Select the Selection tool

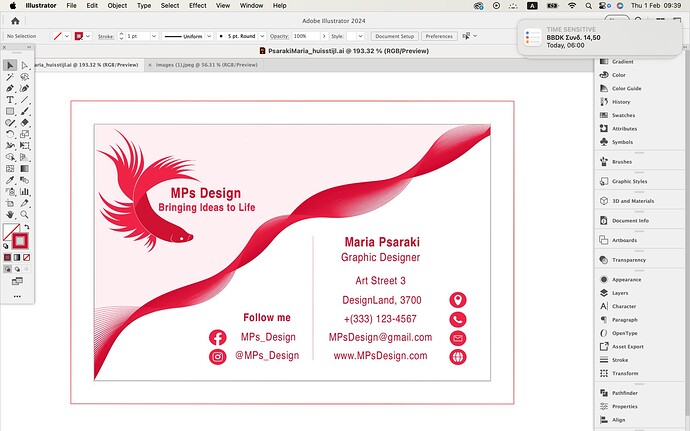[10, 66]
